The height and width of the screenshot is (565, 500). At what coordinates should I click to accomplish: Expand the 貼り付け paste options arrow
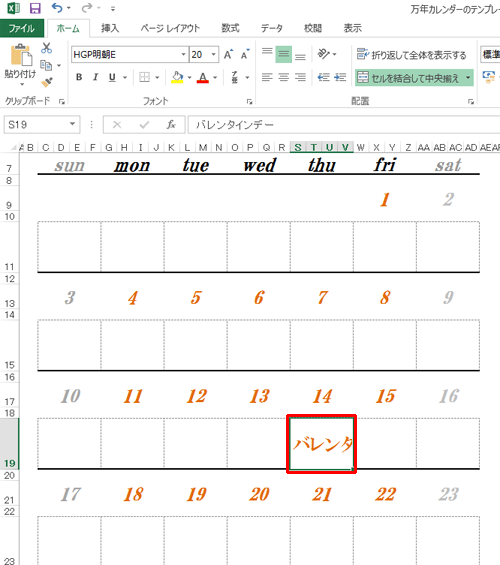tap(22, 84)
